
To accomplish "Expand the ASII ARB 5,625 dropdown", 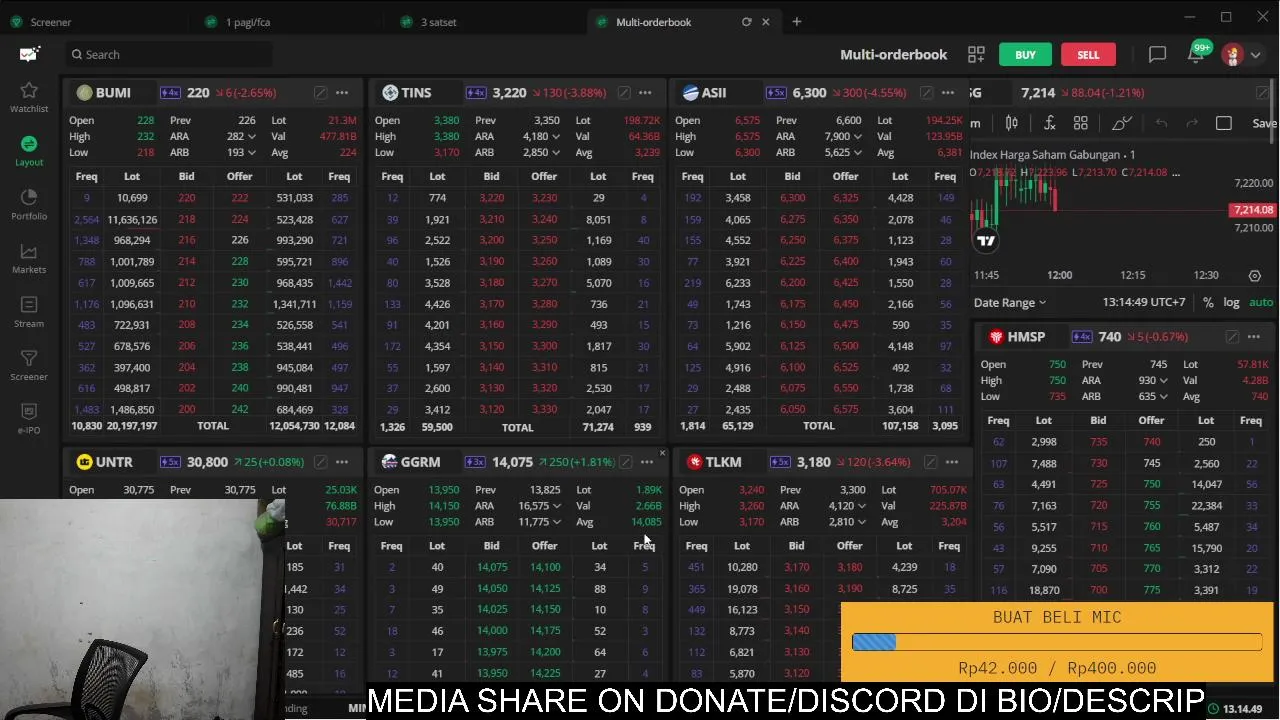I will click(x=858, y=153).
